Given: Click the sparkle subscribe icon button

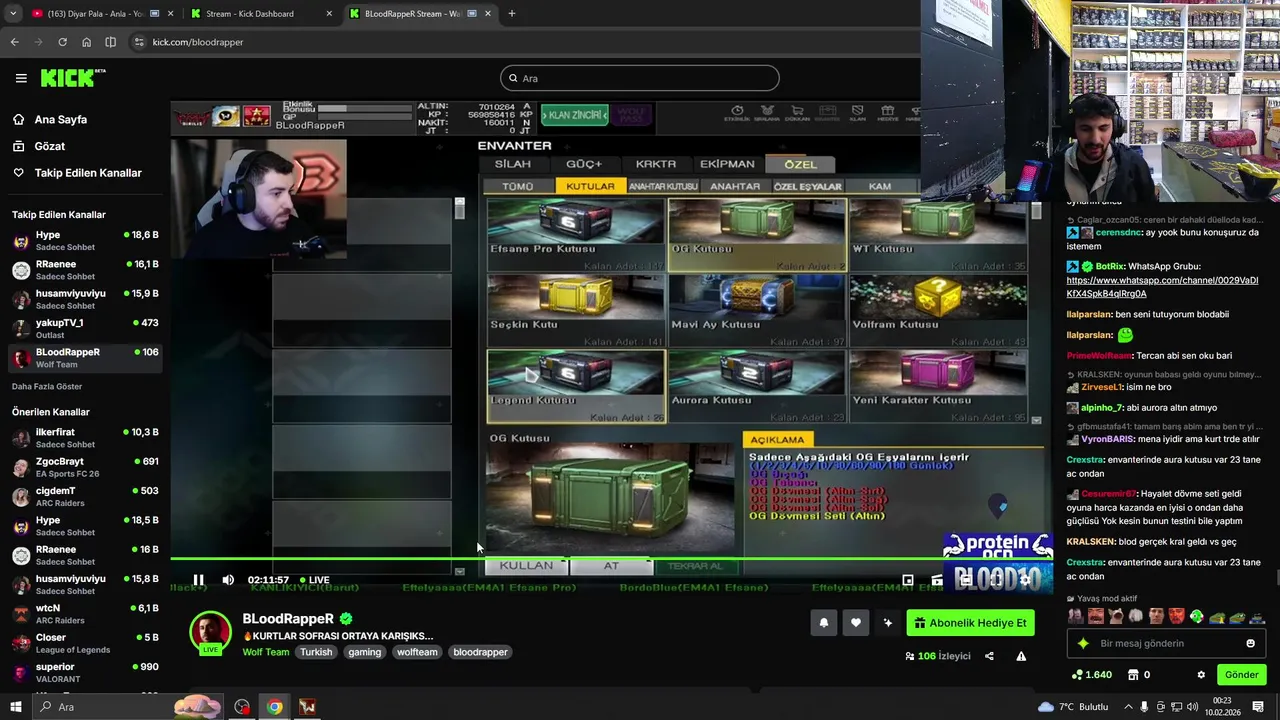Looking at the screenshot, I should pos(888,623).
